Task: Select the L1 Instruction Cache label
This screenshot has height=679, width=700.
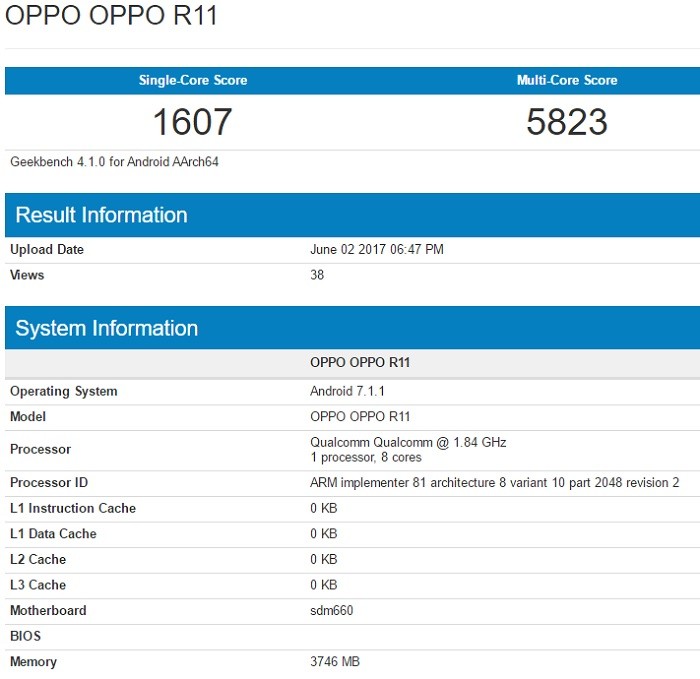Action: click(73, 508)
